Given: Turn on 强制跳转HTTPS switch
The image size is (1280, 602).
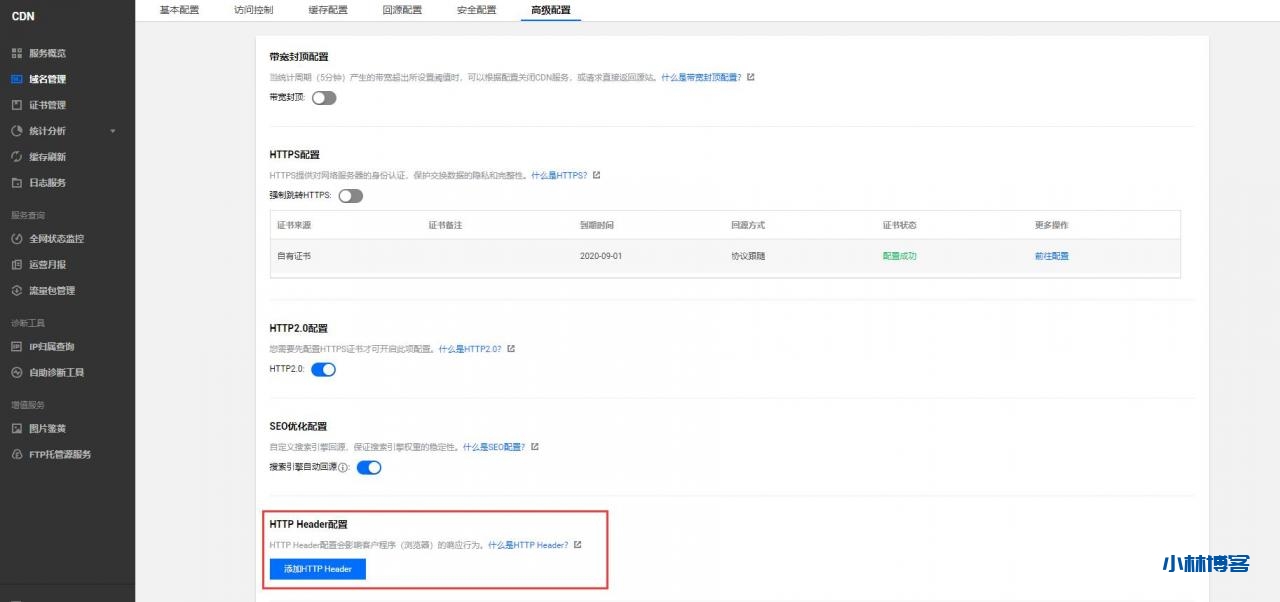Looking at the screenshot, I should click(350, 196).
